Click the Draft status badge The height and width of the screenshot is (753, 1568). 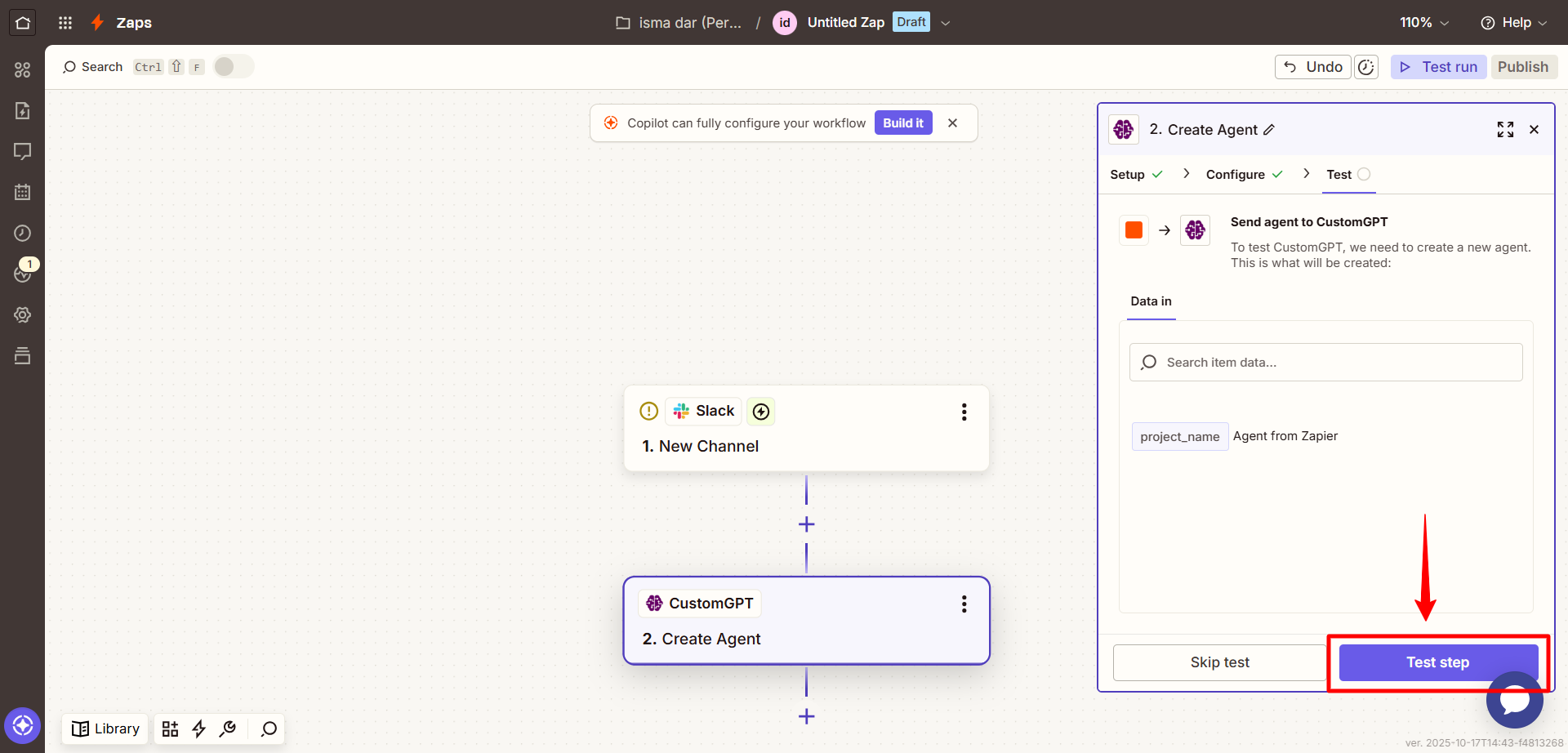pos(911,22)
